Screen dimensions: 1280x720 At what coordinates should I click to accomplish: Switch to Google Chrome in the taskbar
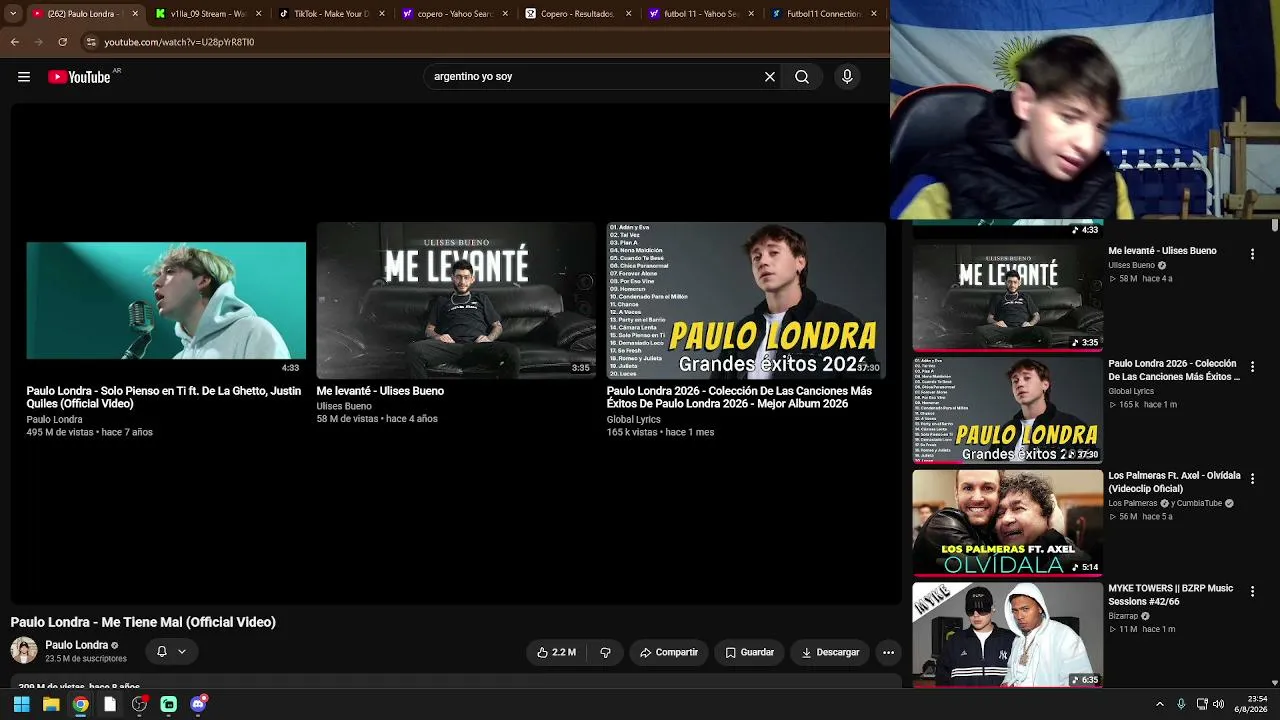[x=80, y=704]
